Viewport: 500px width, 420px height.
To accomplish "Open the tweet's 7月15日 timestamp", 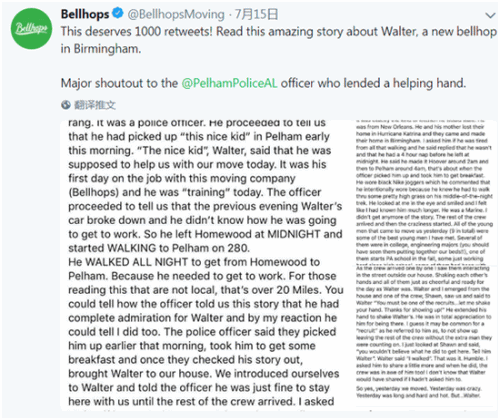I will pos(256,14).
